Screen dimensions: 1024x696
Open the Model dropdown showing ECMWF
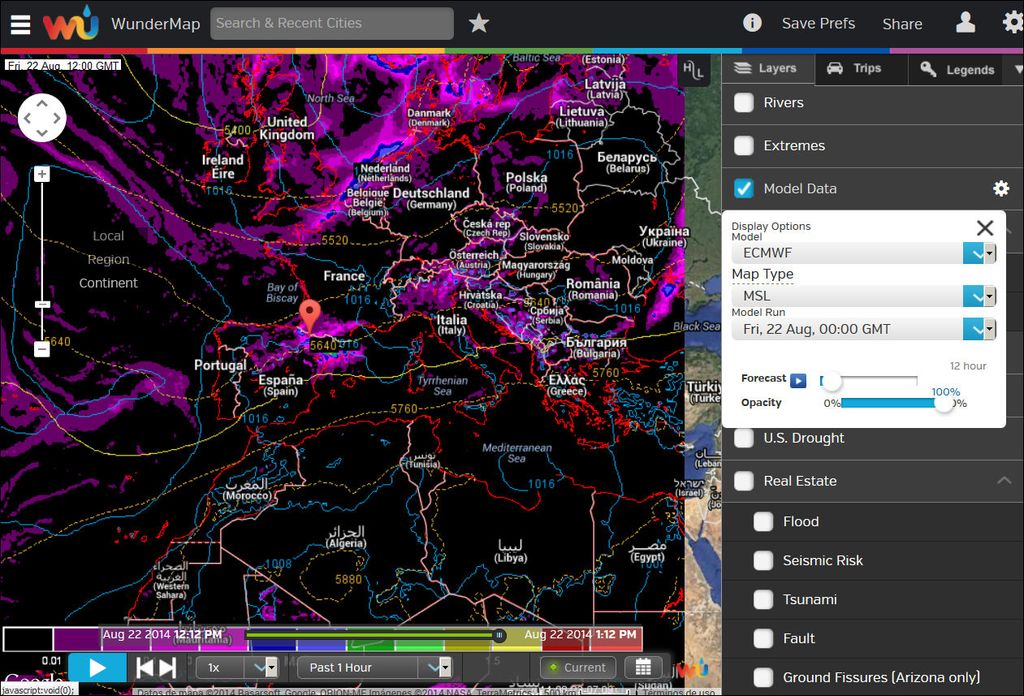(x=863, y=253)
